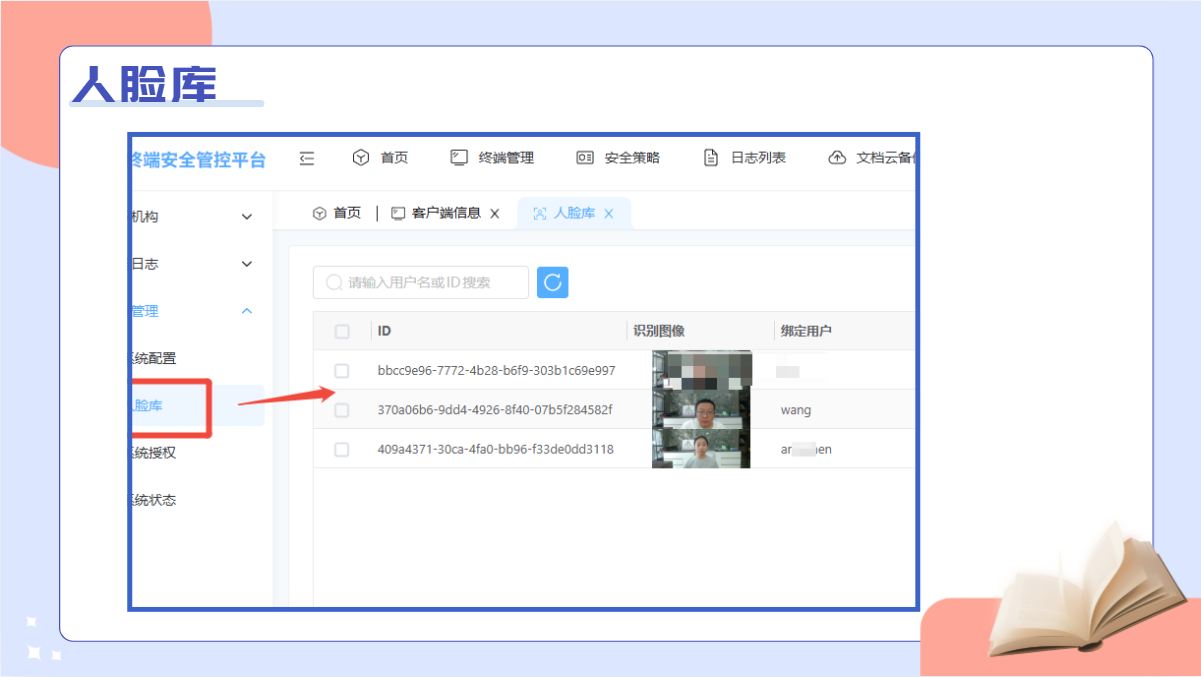Click the face-scan icon on the 人脸库 tab

(540, 214)
